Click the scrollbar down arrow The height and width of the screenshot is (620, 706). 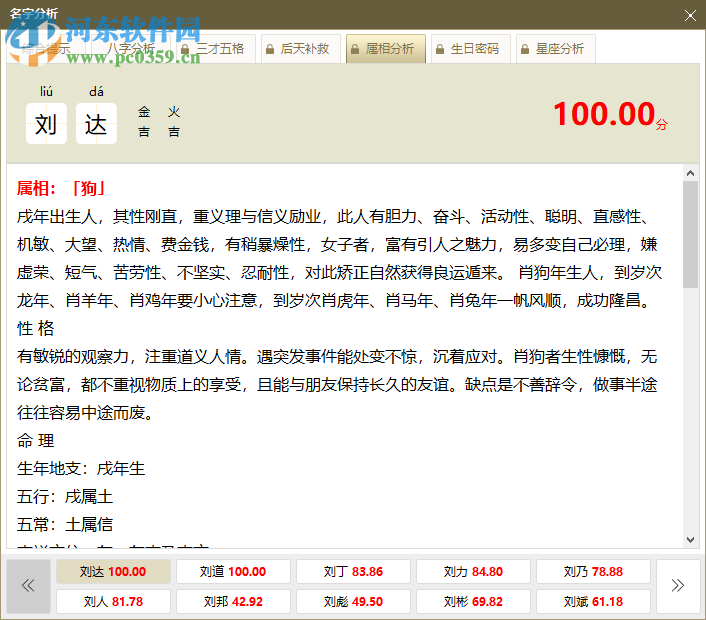click(x=690, y=540)
